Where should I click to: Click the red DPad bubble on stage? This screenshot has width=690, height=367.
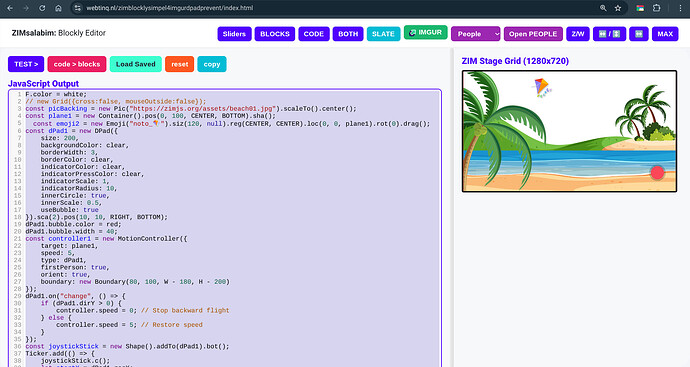pyautogui.click(x=657, y=172)
